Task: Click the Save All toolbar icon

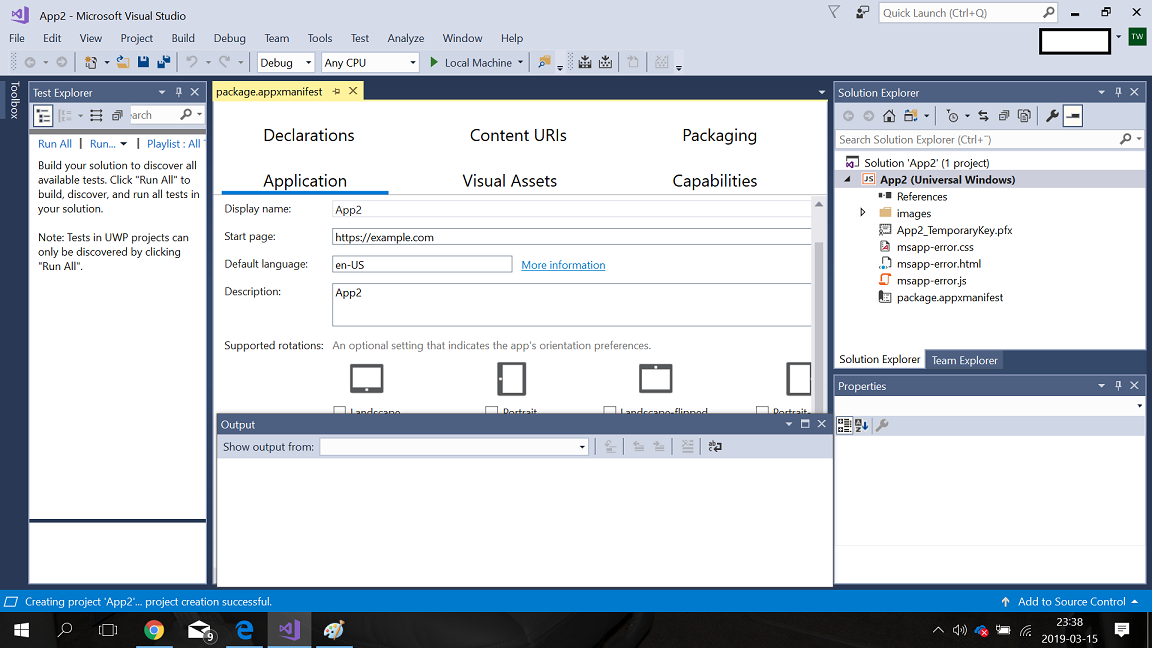Action: coord(163,62)
